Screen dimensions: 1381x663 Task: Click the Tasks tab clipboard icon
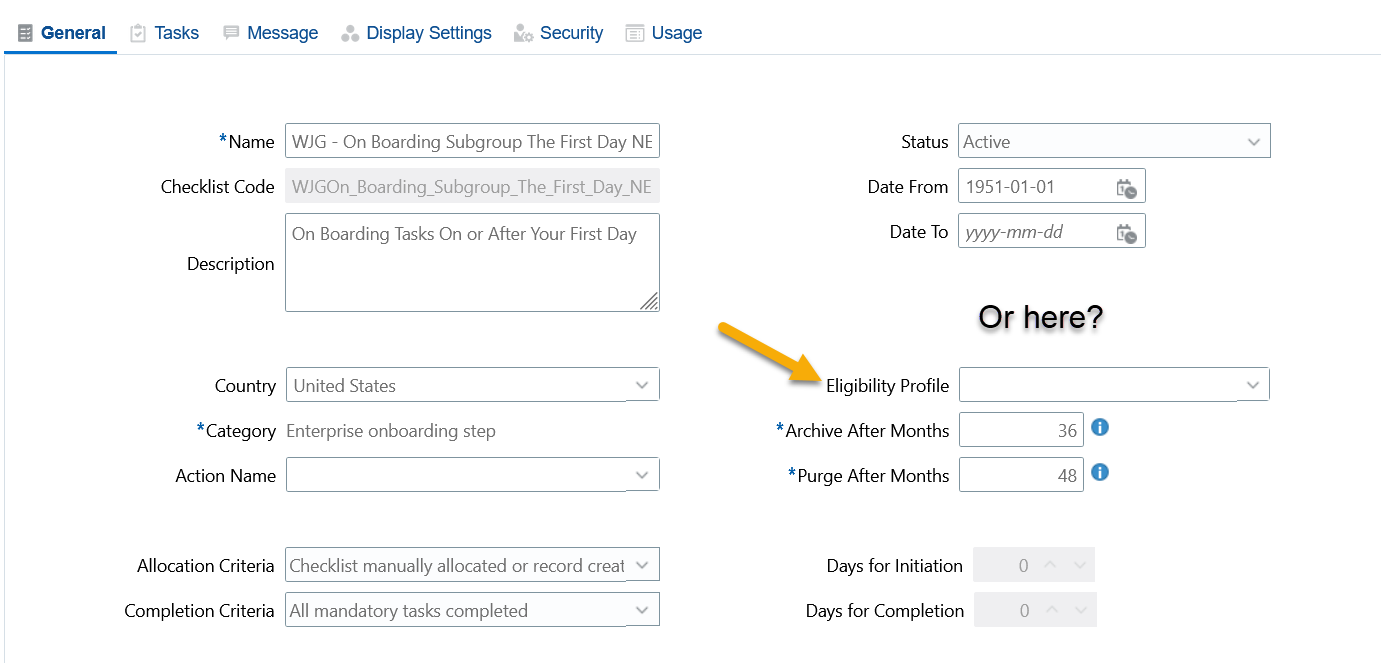(138, 33)
